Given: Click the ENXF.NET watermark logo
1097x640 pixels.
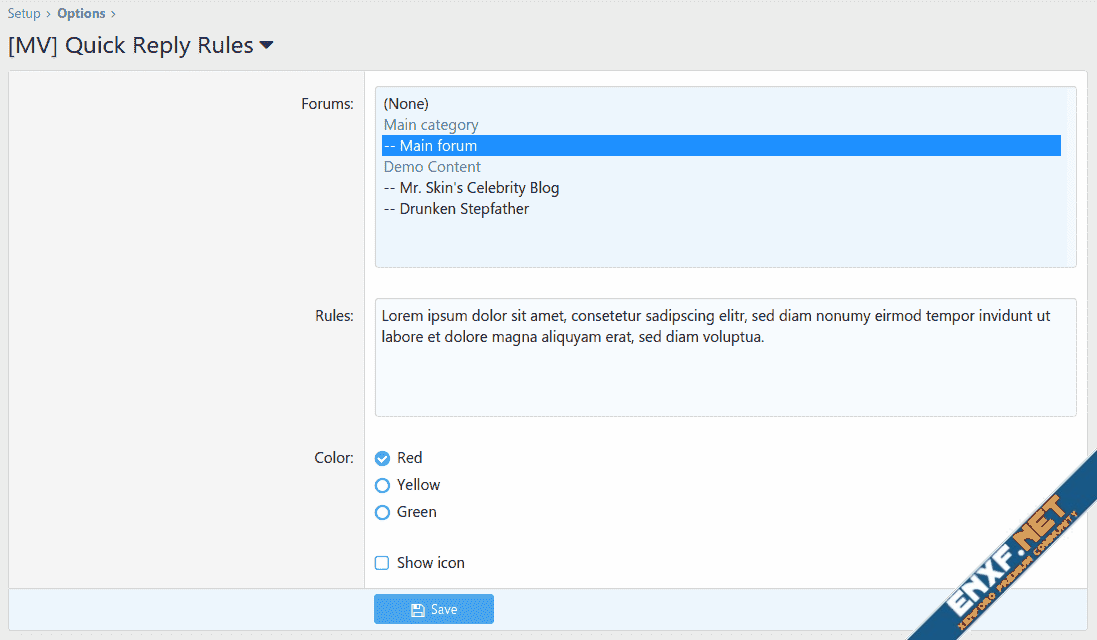Looking at the screenshot, I should pos(1010,566).
